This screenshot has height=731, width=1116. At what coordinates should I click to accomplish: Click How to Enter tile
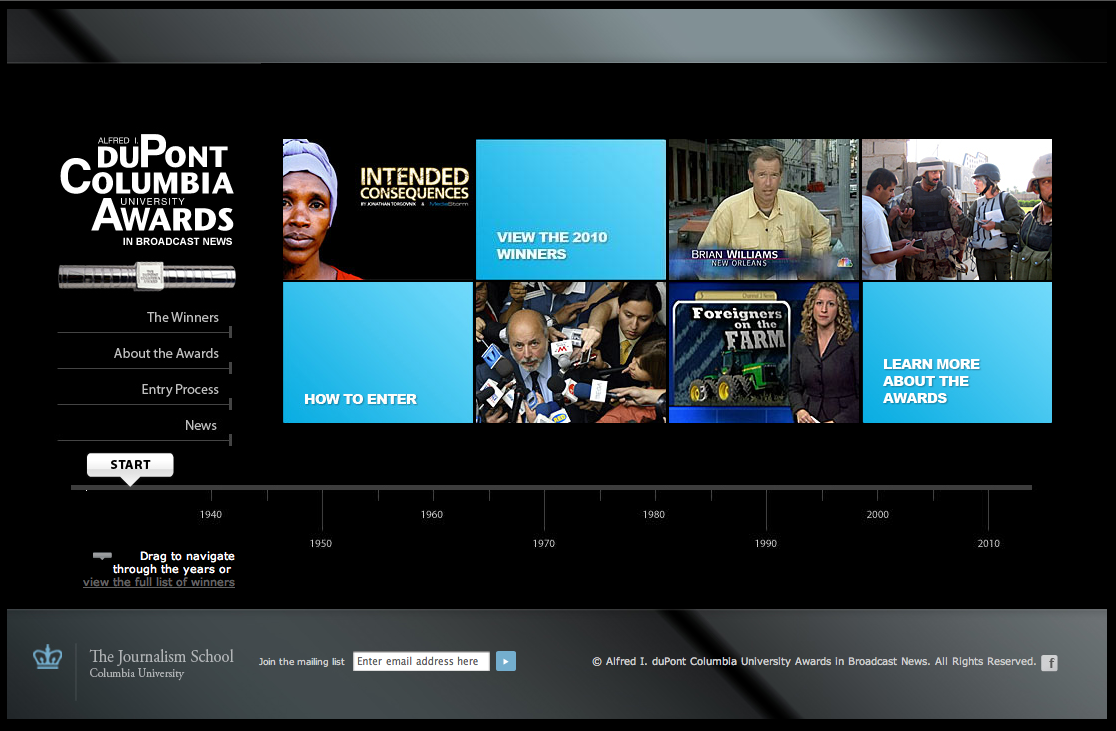pos(378,352)
